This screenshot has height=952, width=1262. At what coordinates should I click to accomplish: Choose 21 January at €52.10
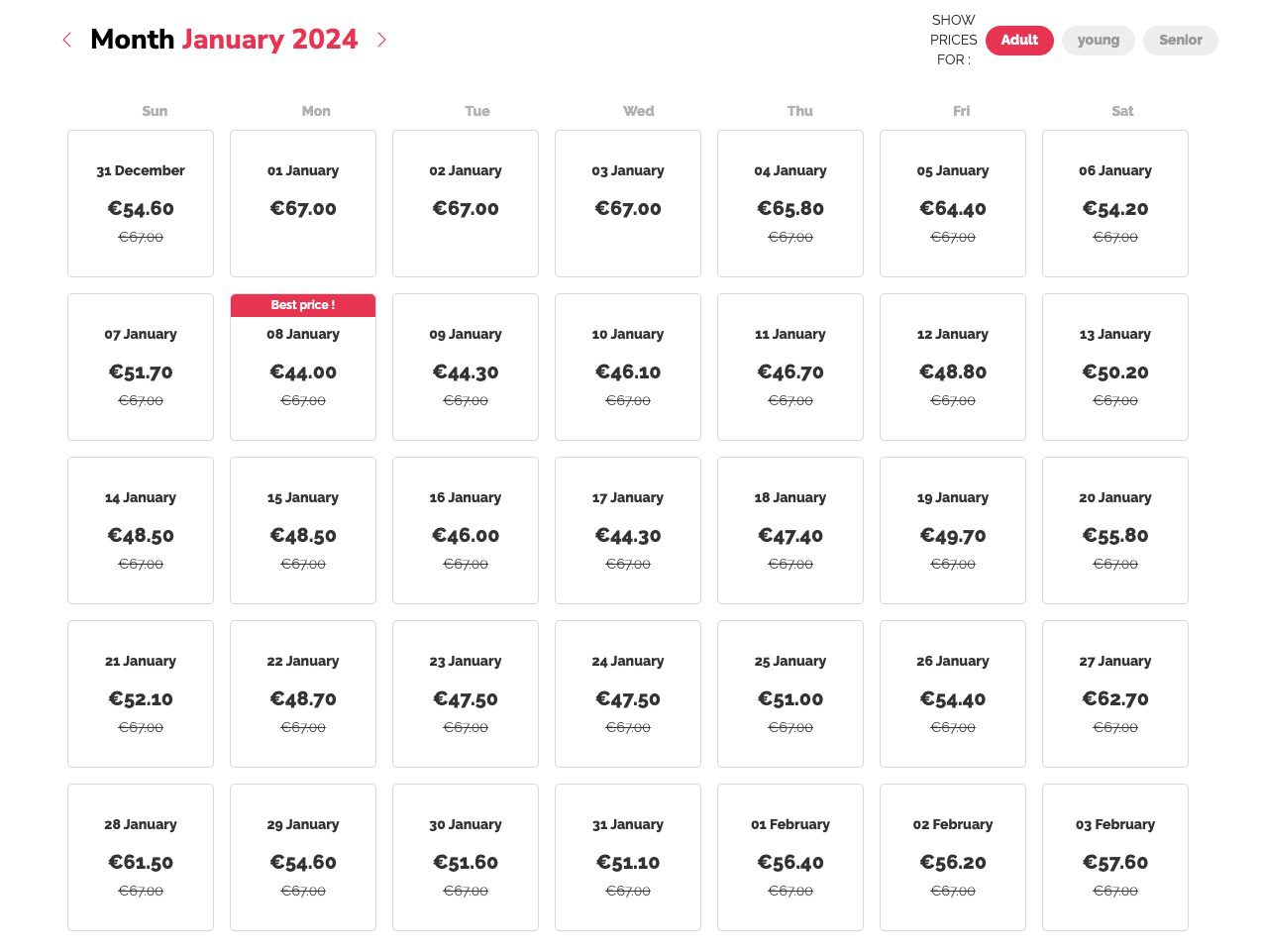[141, 694]
